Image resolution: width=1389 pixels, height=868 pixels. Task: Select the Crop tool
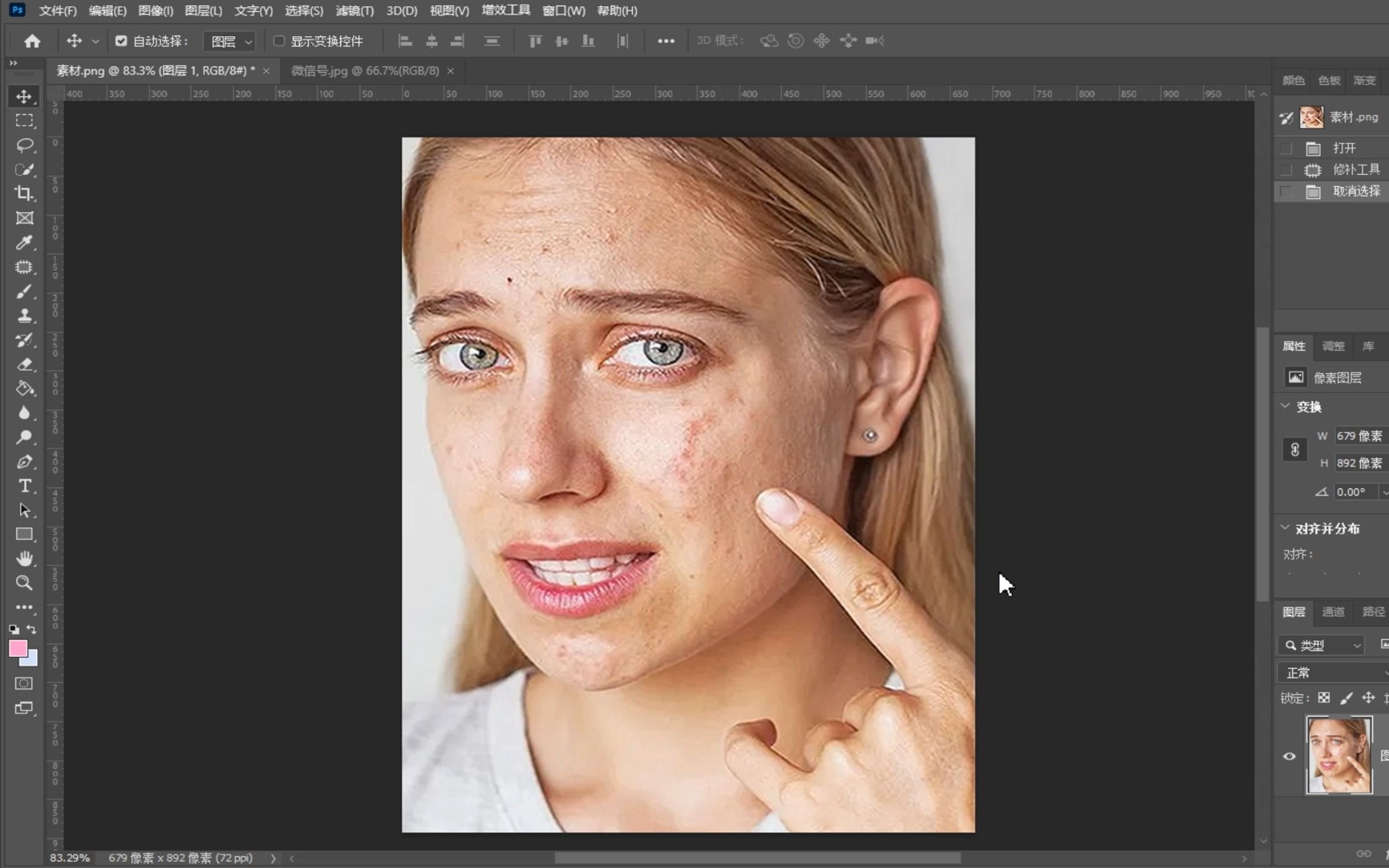(24, 193)
